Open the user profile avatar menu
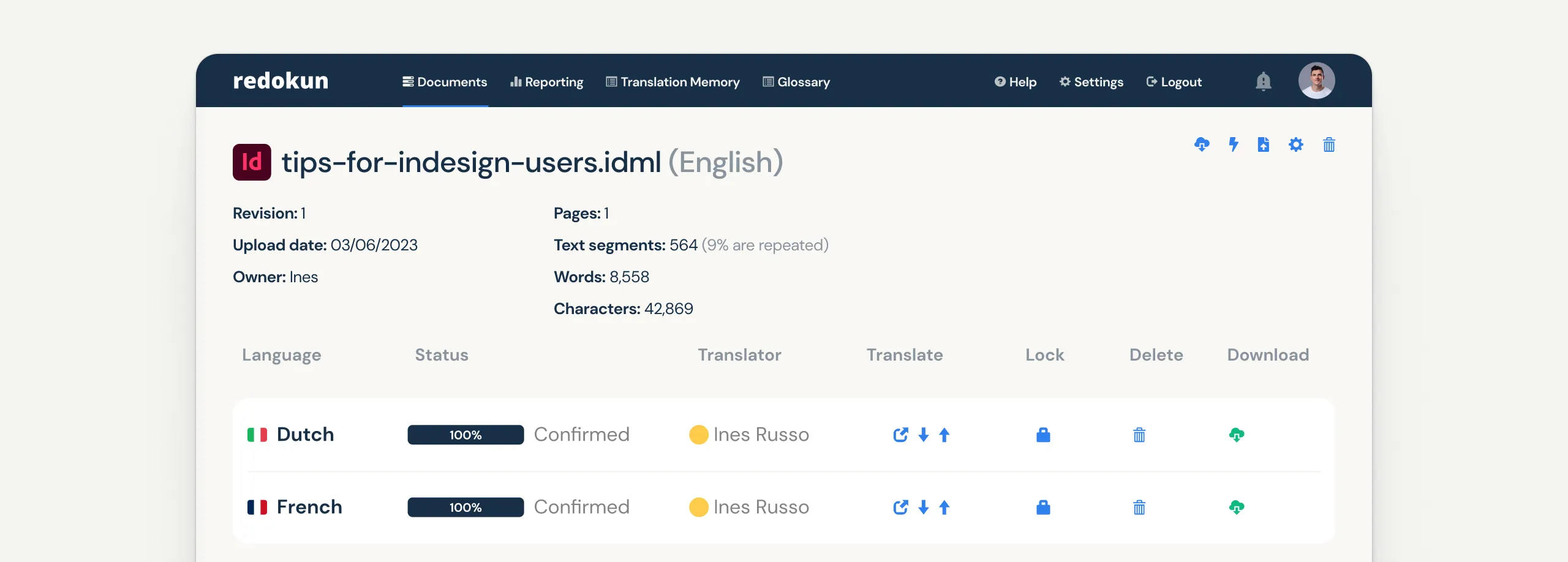The image size is (1568, 562). coord(1317,80)
